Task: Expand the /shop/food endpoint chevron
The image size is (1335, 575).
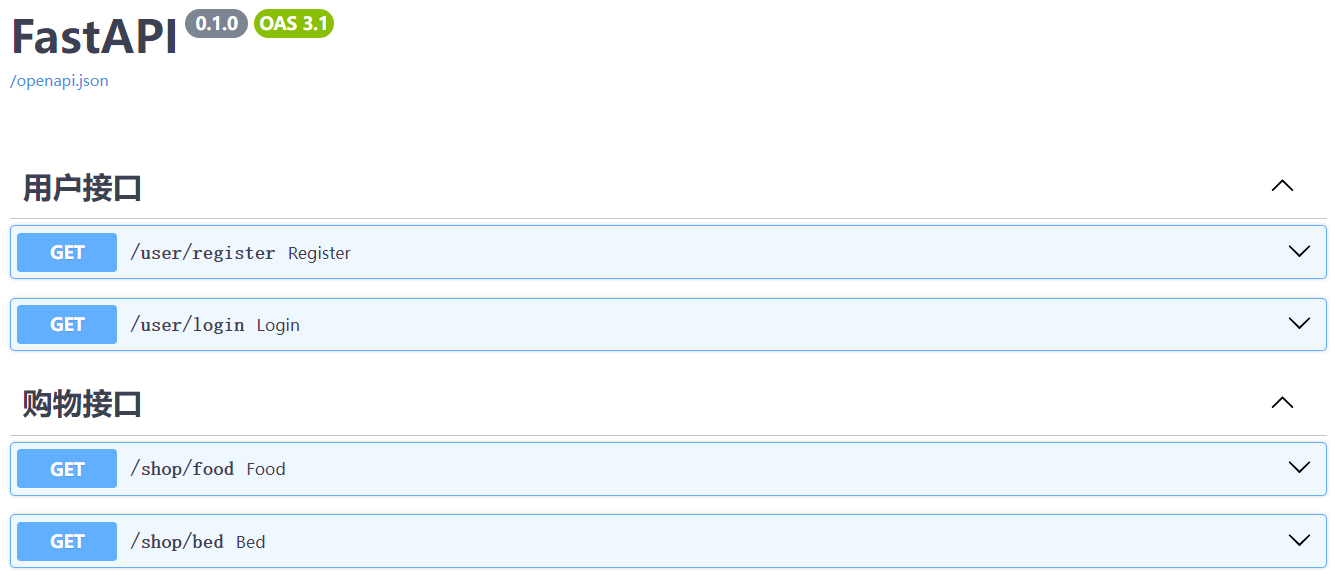Action: 1299,467
